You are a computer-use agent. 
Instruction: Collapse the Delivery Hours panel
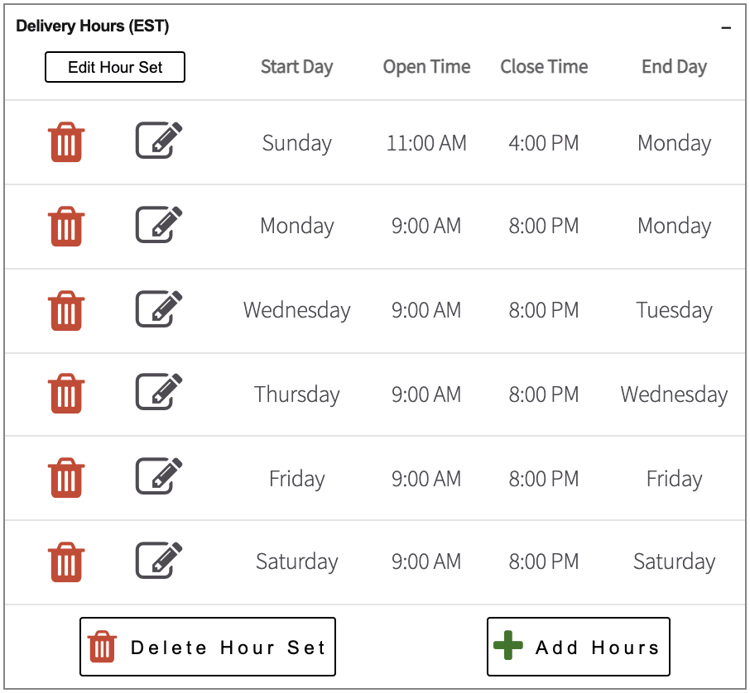[726, 28]
